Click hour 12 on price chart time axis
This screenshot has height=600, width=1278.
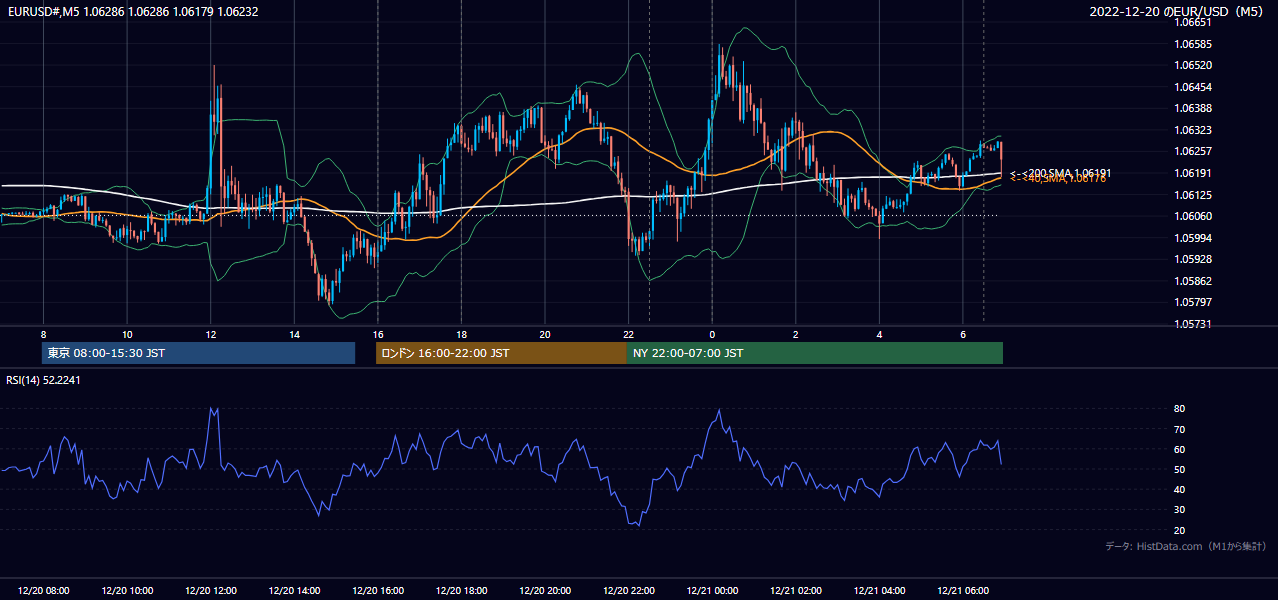pos(210,334)
